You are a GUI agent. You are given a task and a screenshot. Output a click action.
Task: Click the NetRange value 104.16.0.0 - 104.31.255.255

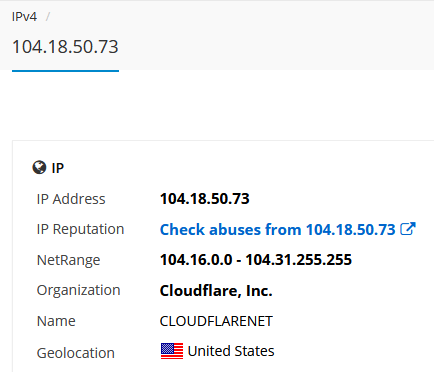coord(256,260)
